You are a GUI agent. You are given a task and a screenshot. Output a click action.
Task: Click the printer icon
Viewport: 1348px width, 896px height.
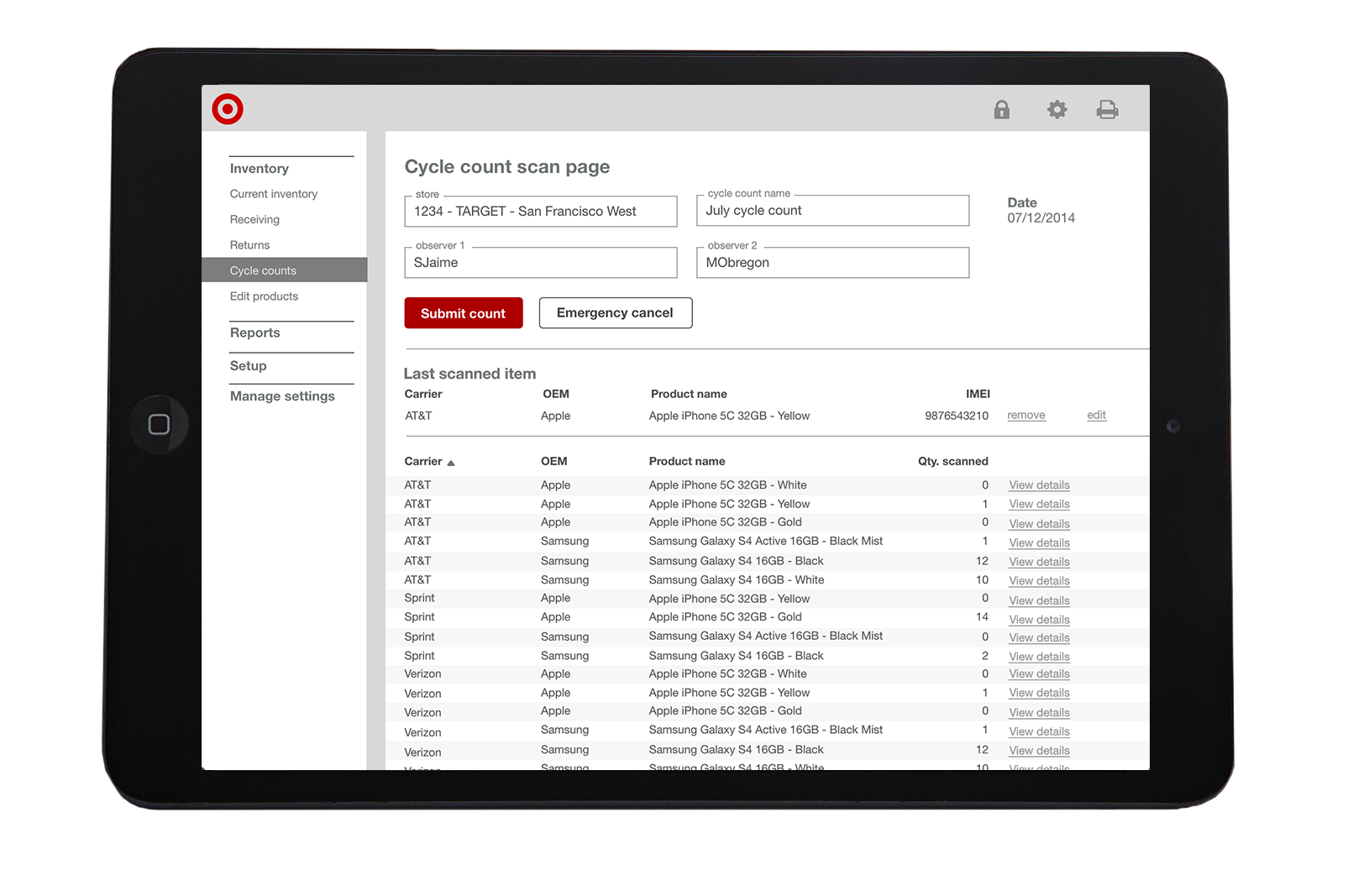pos(1107,109)
